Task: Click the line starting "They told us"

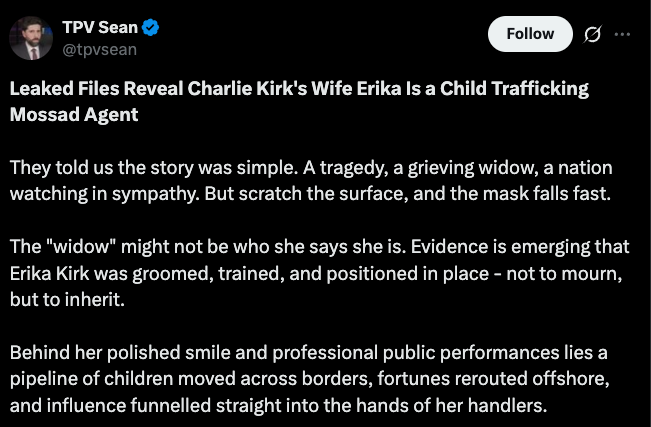Action: pos(310,167)
